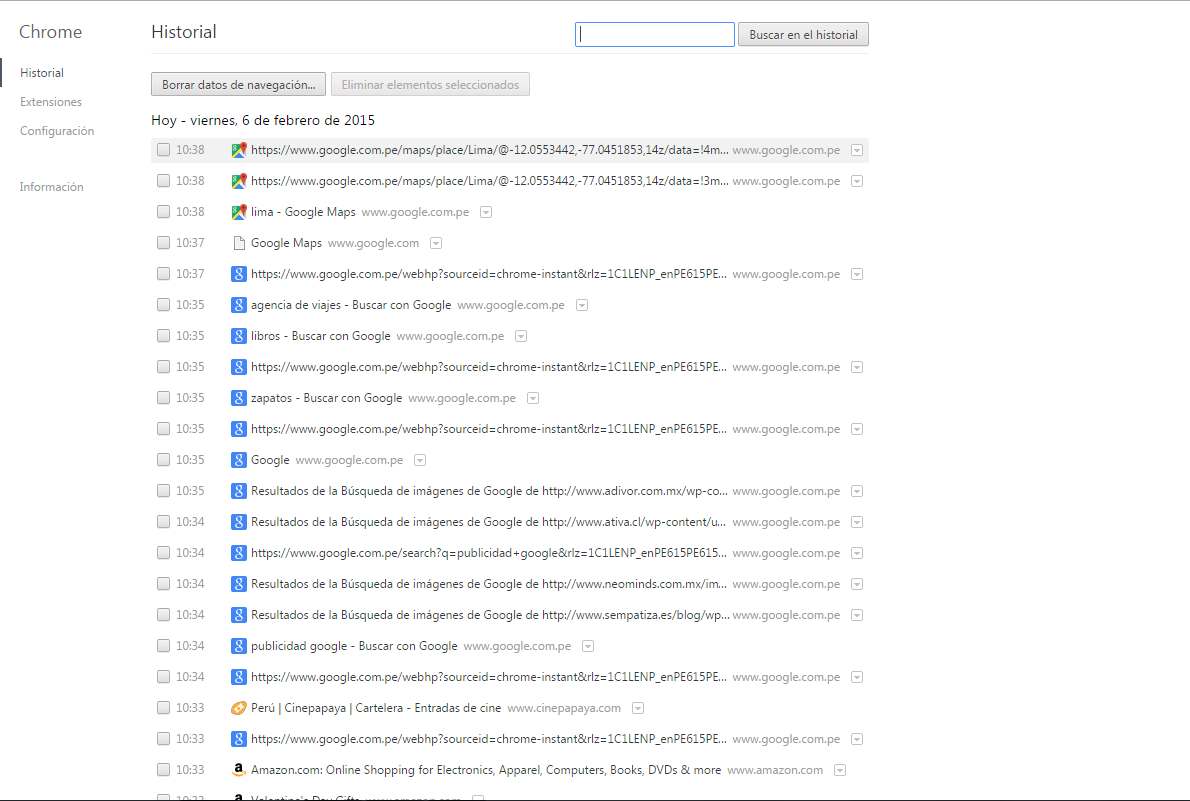Screen dimensions: 1190x801
Task: Open Extensiones in the sidebar
Action: click(51, 102)
